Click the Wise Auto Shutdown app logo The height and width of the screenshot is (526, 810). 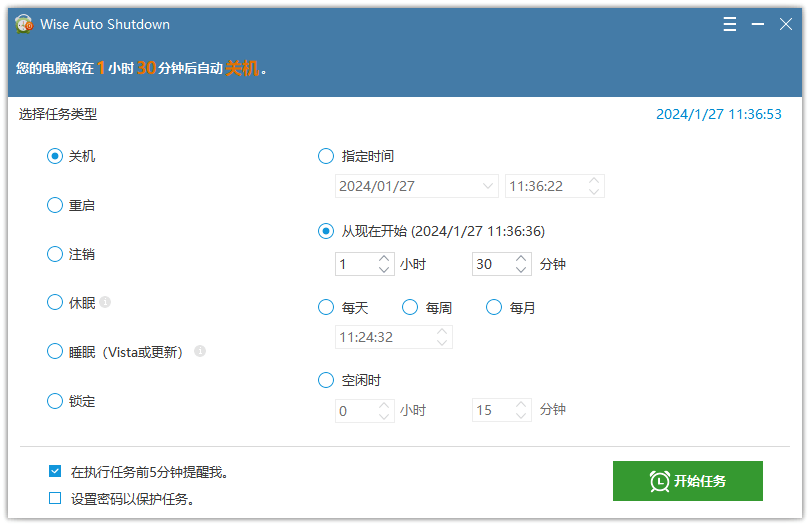click(24, 24)
